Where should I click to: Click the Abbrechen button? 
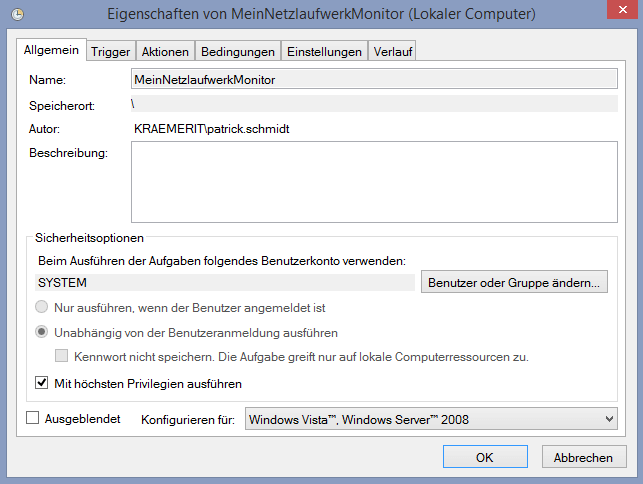[584, 457]
